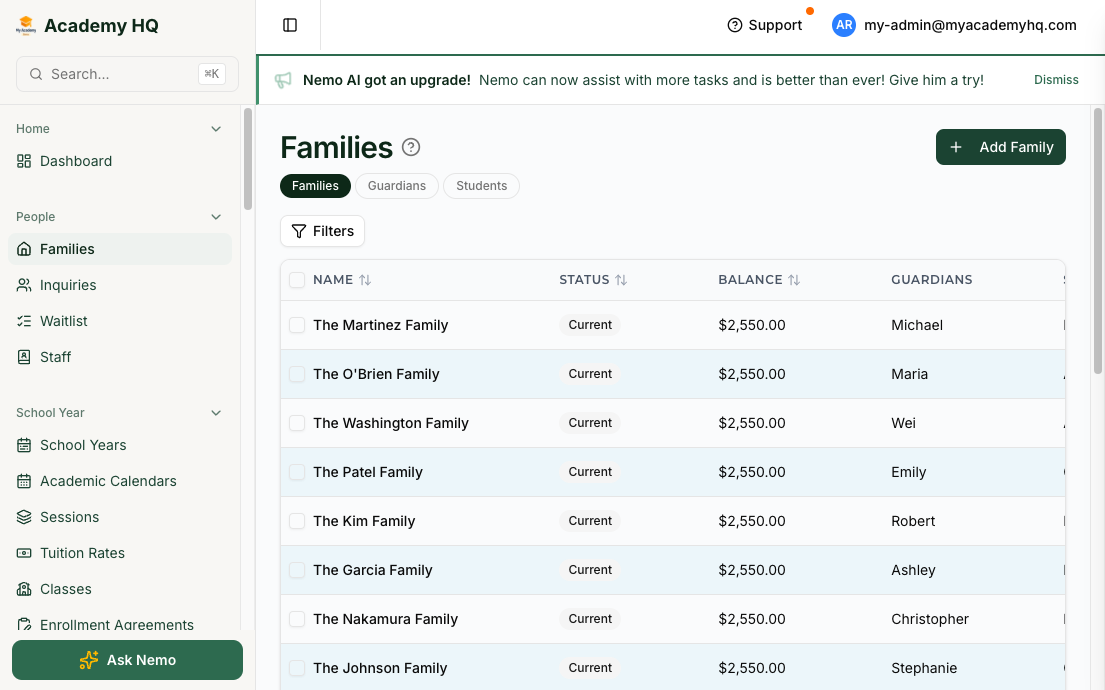Open Waitlist in the sidebar
The width and height of the screenshot is (1105, 690).
[120, 321]
